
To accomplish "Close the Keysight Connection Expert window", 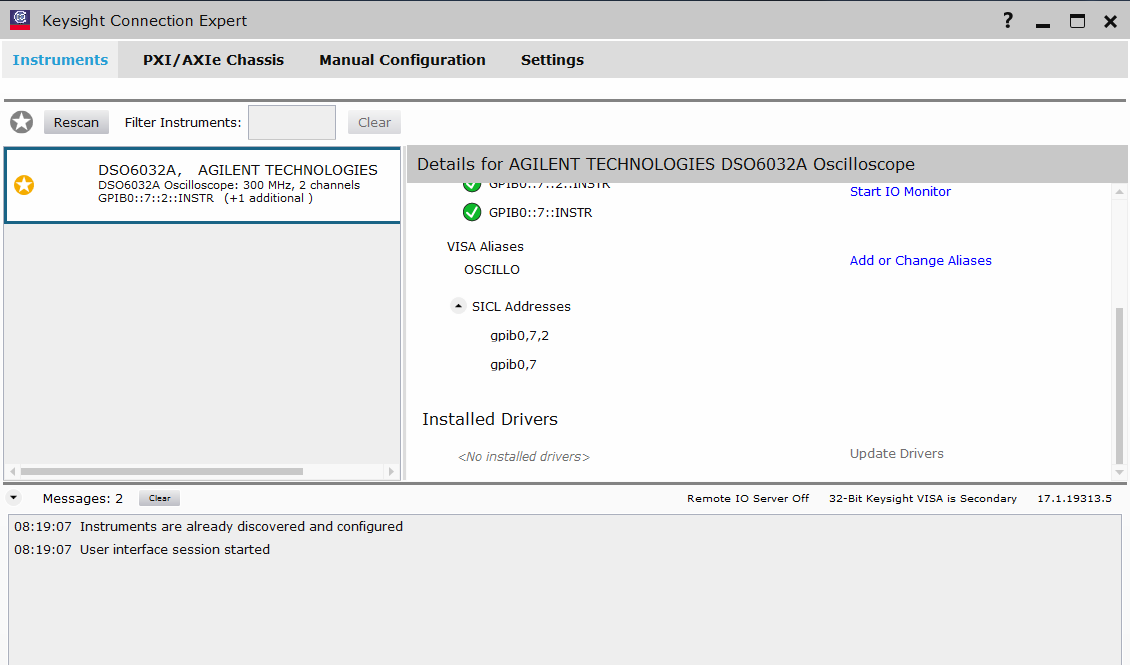I will [x=1111, y=22].
